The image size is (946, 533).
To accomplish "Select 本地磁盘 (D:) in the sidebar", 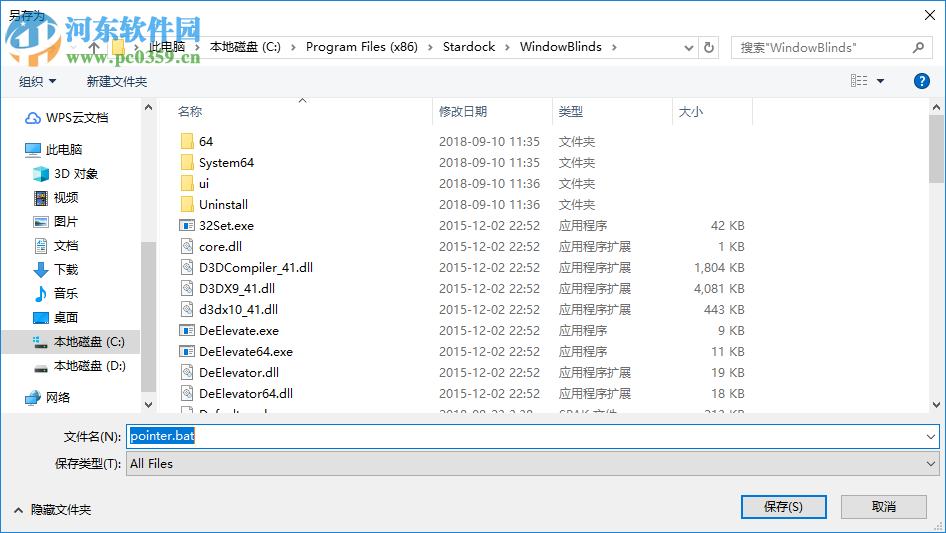I will [x=78, y=366].
